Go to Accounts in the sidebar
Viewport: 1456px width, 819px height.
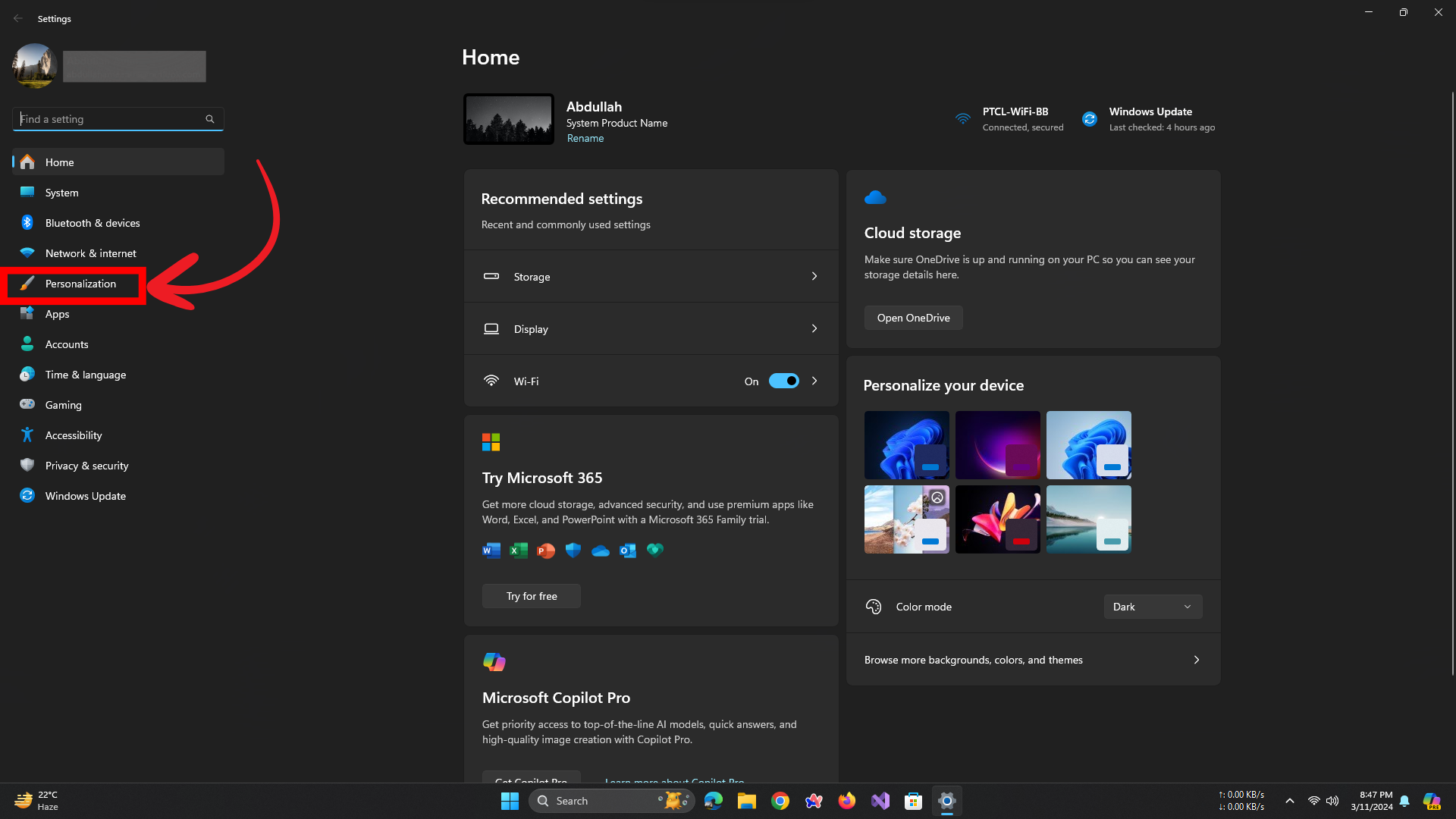[x=67, y=344]
